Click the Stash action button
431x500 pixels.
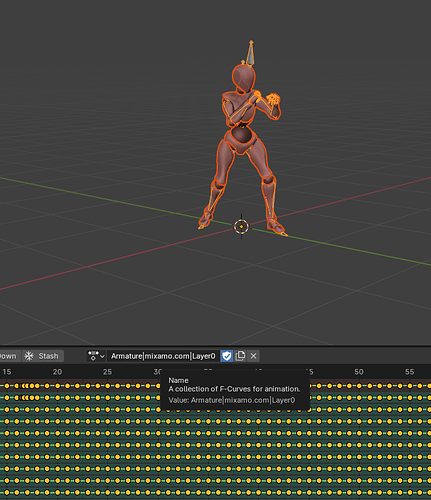point(43,356)
